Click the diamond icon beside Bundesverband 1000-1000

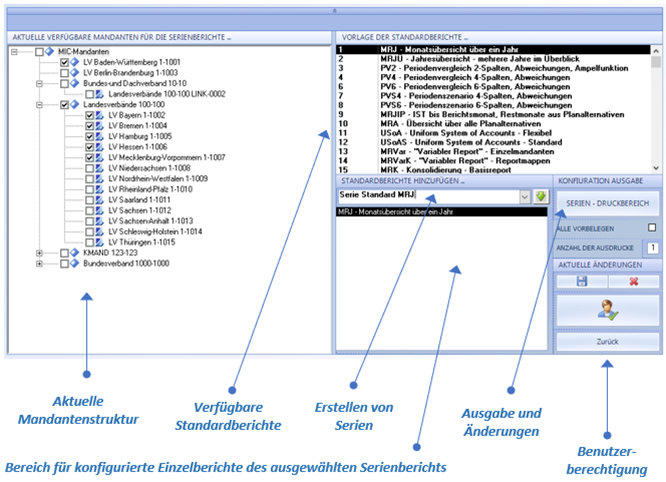[75, 264]
